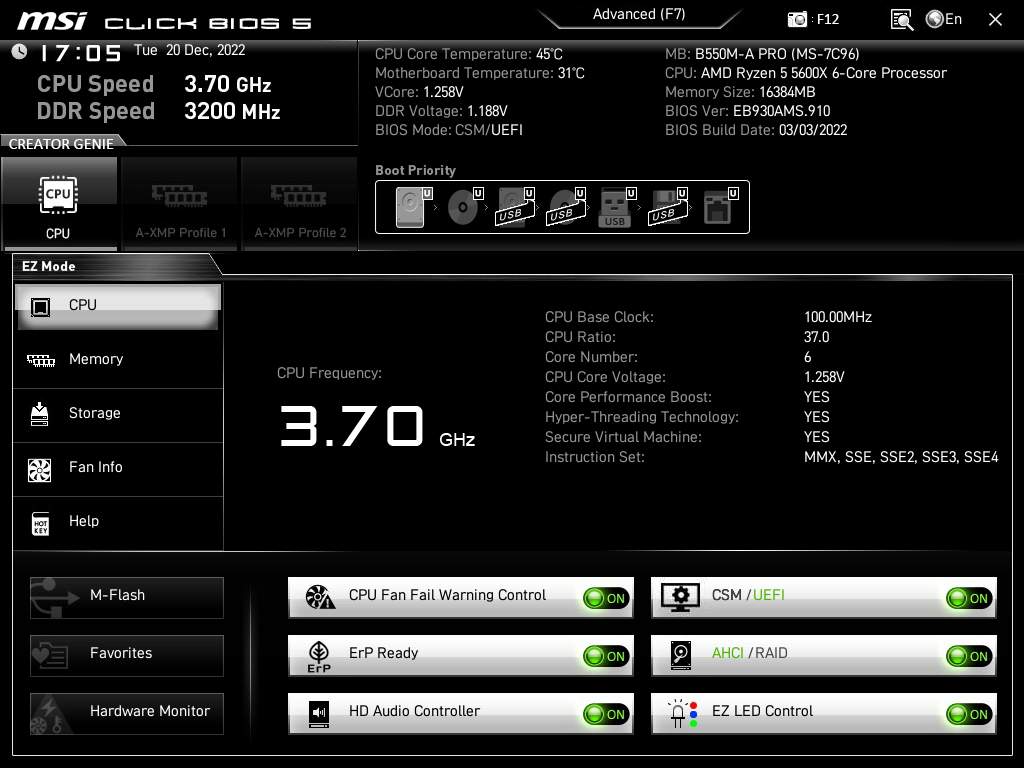Image resolution: width=1024 pixels, height=768 pixels.
Task: Select the hard disk boot device icon
Action: pos(413,207)
